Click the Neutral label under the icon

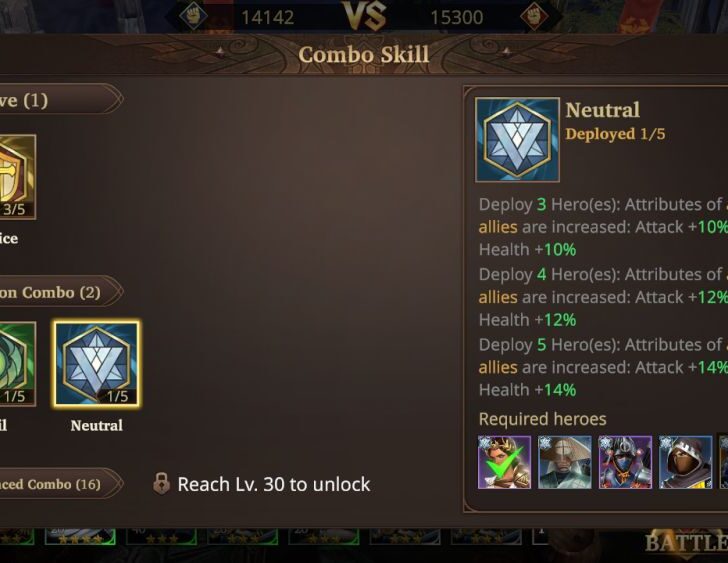(97, 426)
